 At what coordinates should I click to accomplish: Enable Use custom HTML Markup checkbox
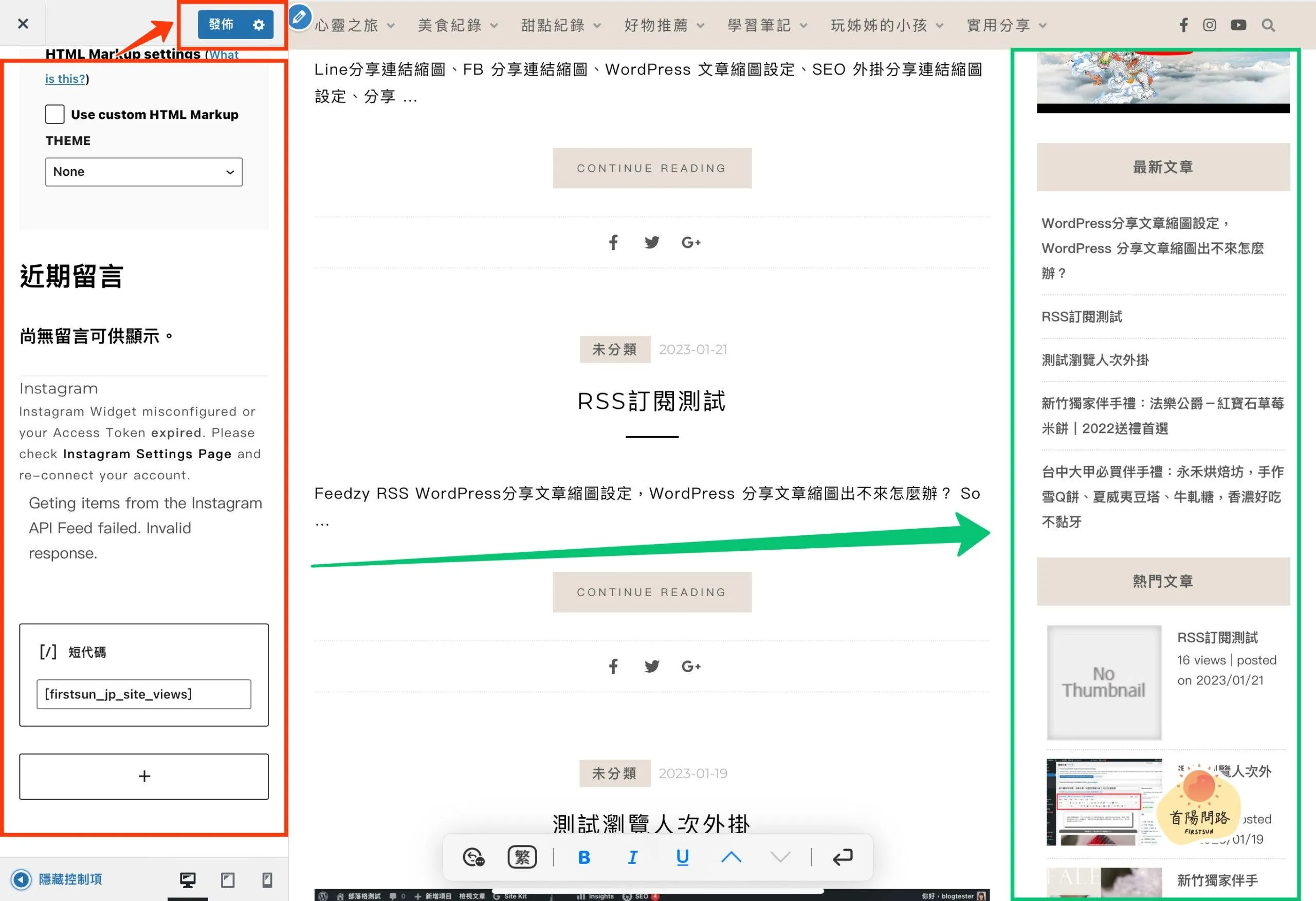(x=55, y=115)
